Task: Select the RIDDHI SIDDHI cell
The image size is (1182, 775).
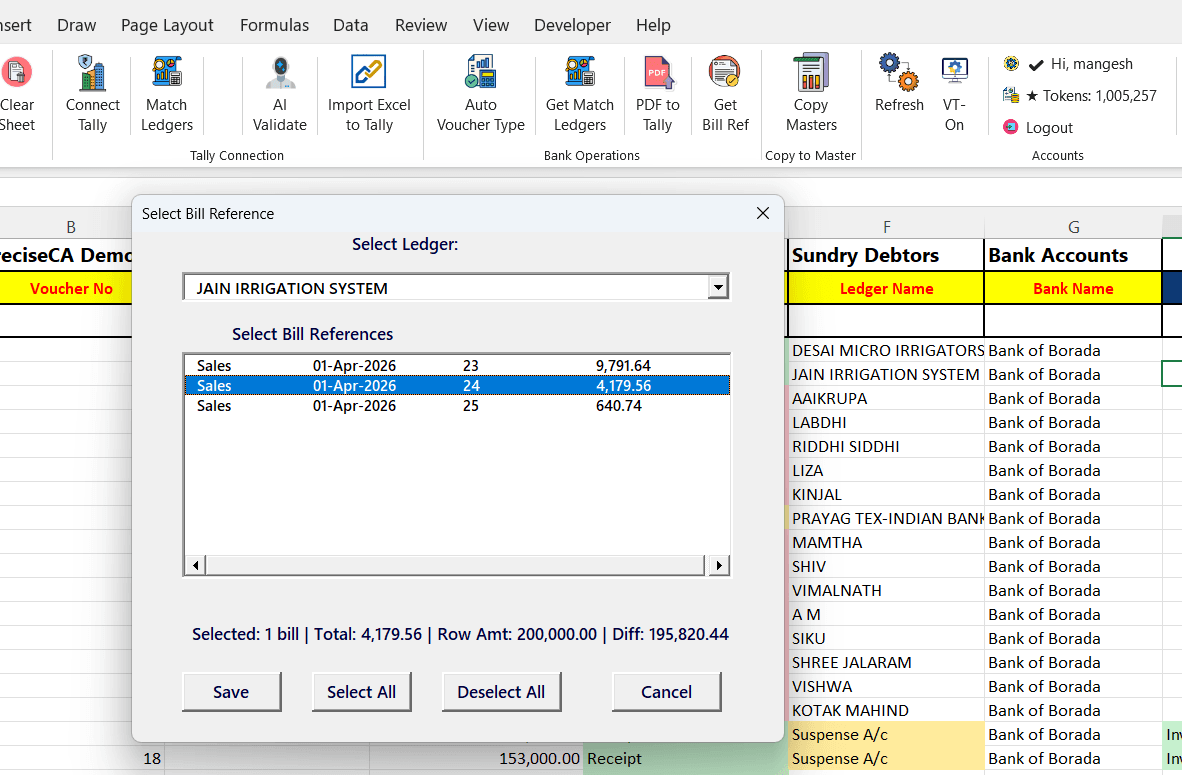Action: 886,446
